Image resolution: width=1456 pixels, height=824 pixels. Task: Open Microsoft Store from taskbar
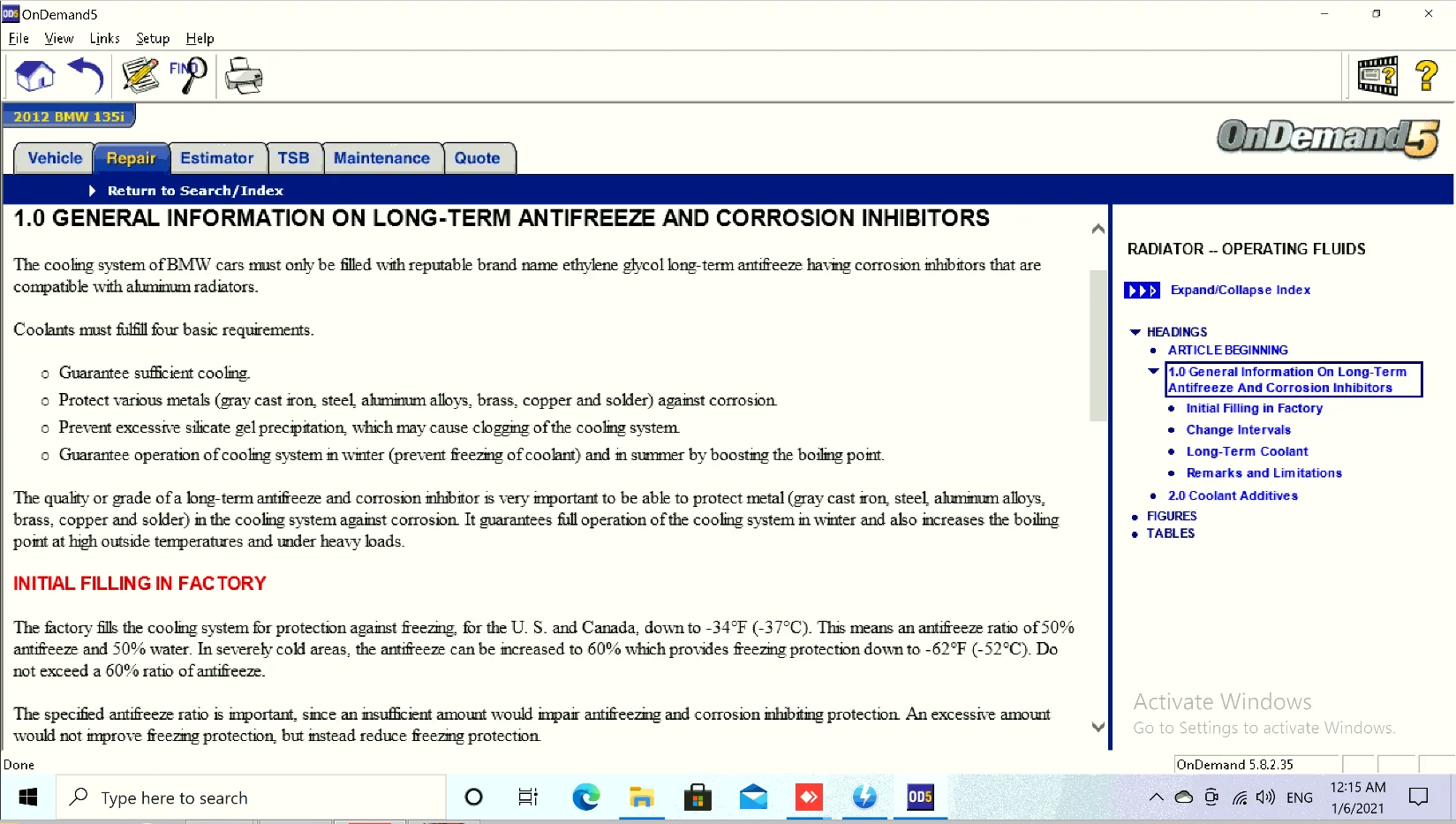(698, 798)
